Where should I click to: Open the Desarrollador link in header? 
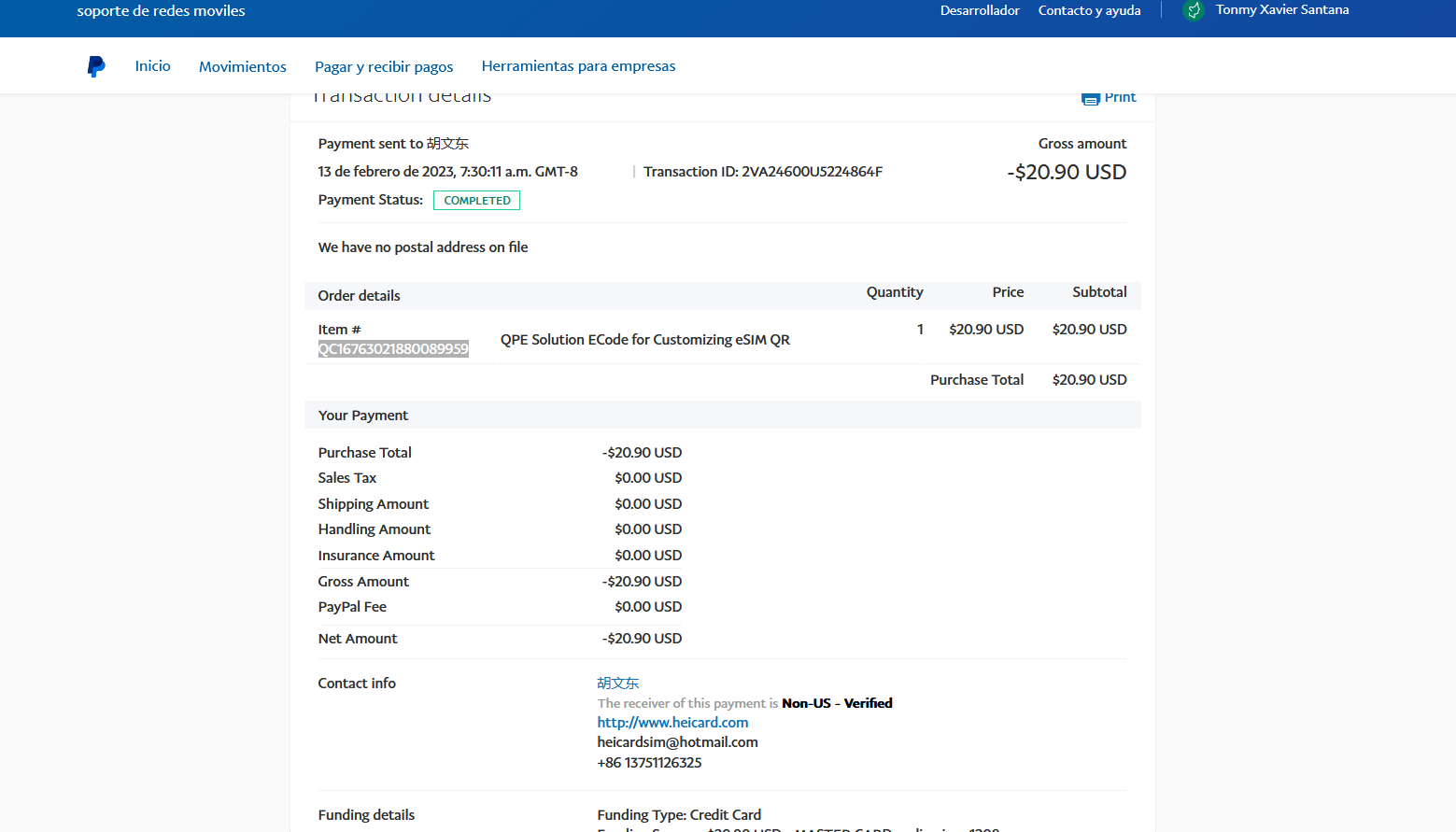click(980, 10)
